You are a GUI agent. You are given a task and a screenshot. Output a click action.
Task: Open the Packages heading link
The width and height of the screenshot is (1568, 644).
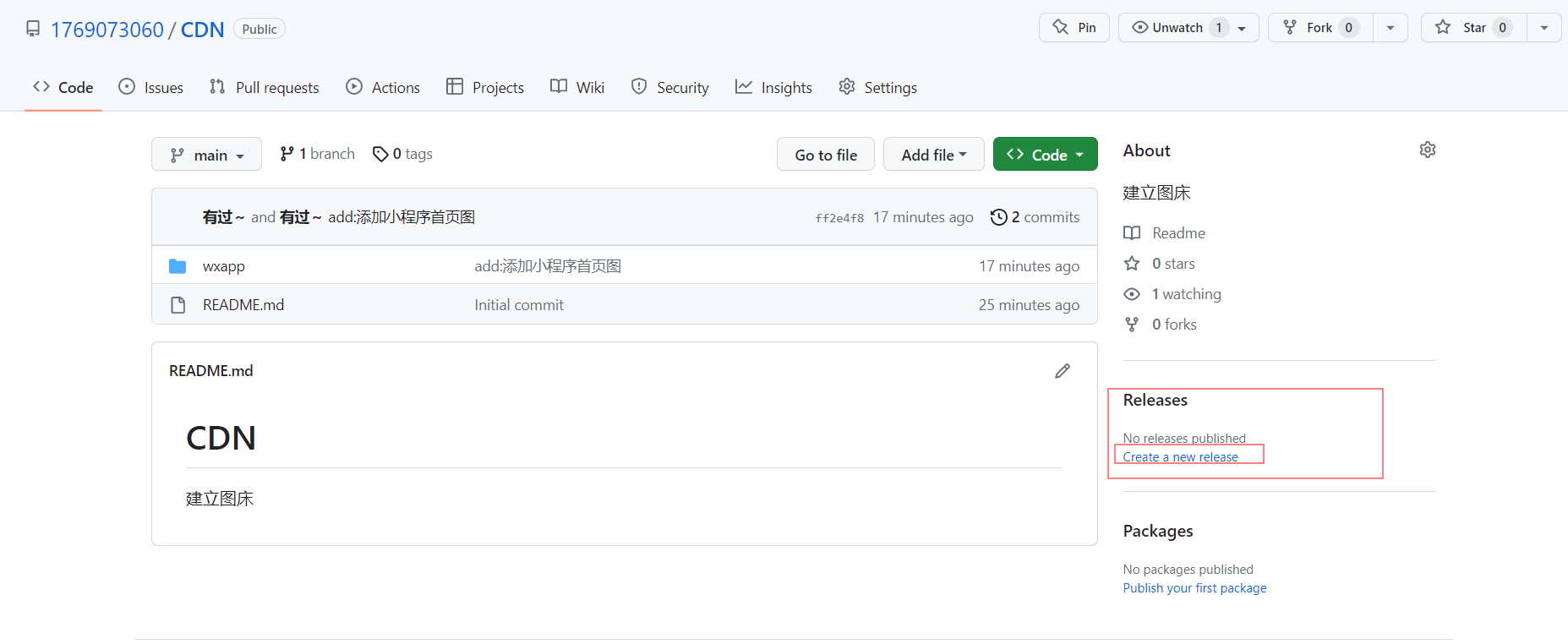1158,531
